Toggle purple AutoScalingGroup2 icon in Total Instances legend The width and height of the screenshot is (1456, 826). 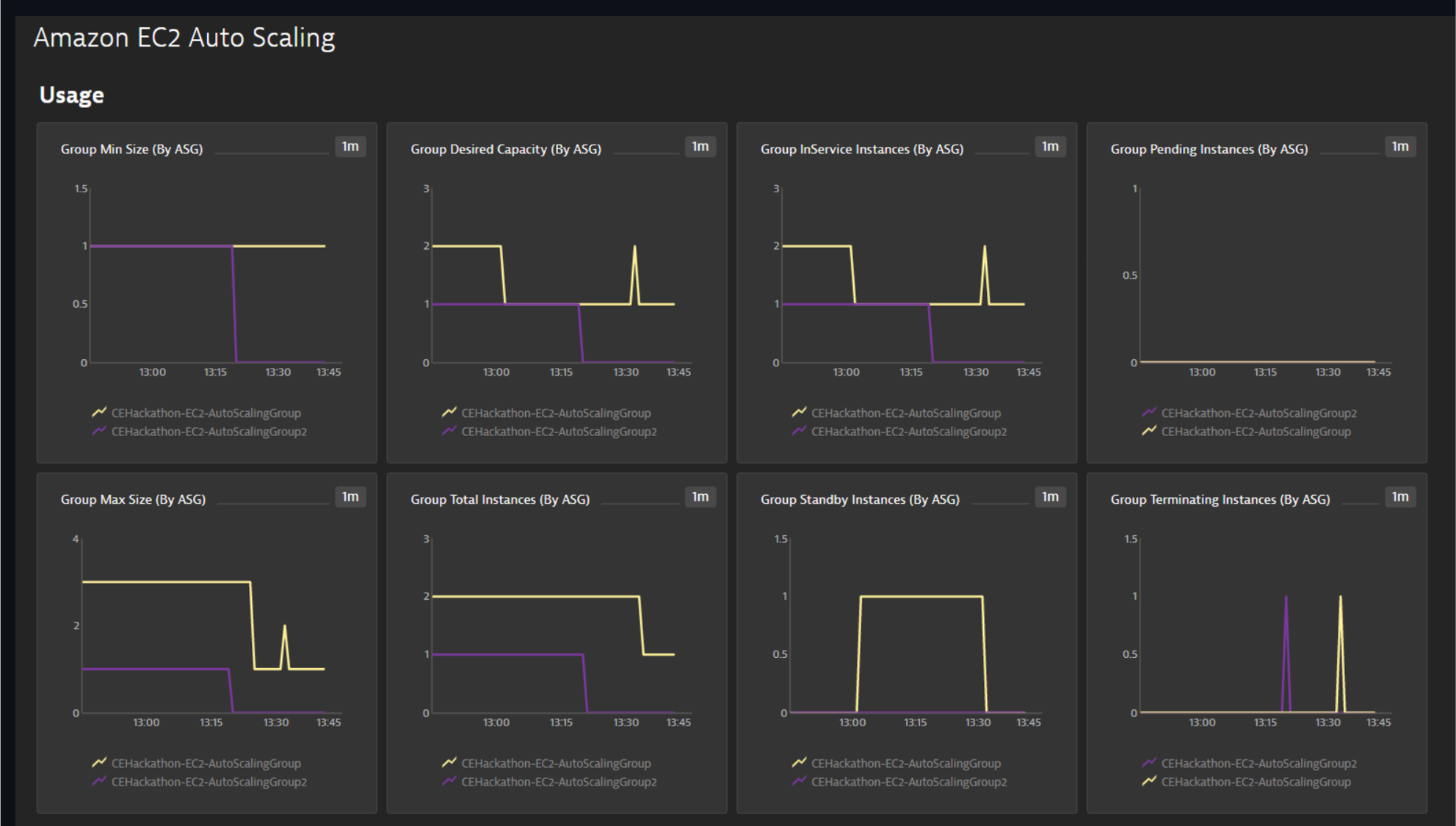[x=449, y=781]
